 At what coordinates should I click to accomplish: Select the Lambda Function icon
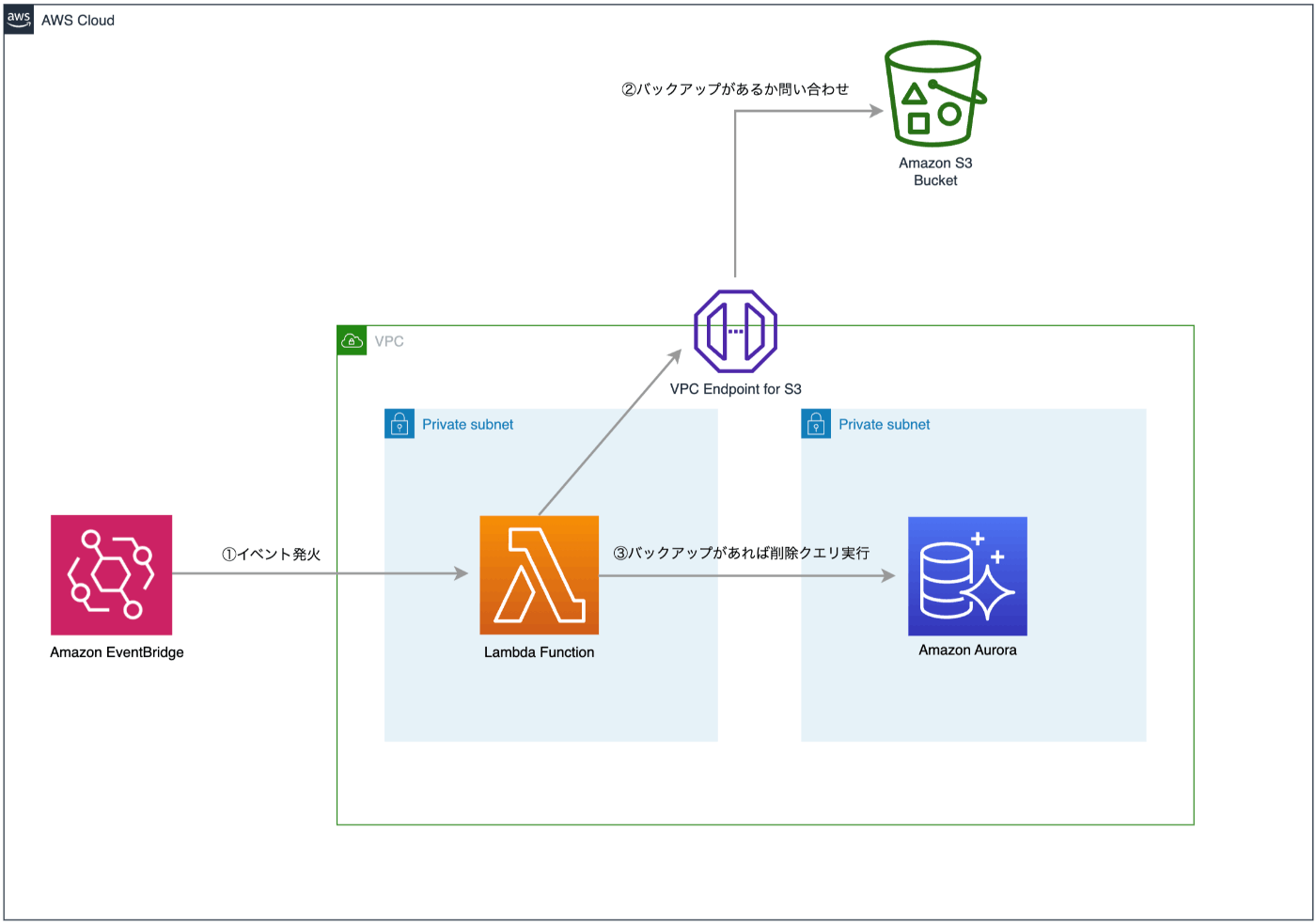(x=539, y=574)
